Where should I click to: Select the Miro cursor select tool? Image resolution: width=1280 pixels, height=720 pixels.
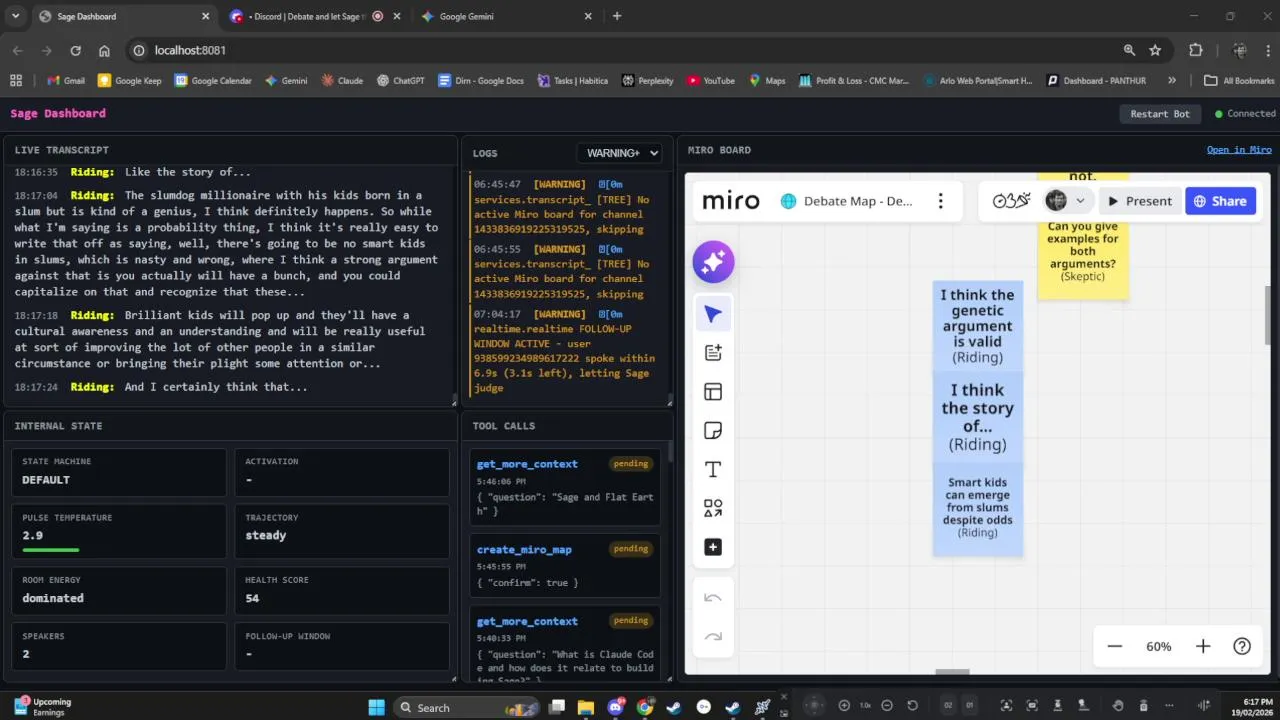pyautogui.click(x=713, y=314)
